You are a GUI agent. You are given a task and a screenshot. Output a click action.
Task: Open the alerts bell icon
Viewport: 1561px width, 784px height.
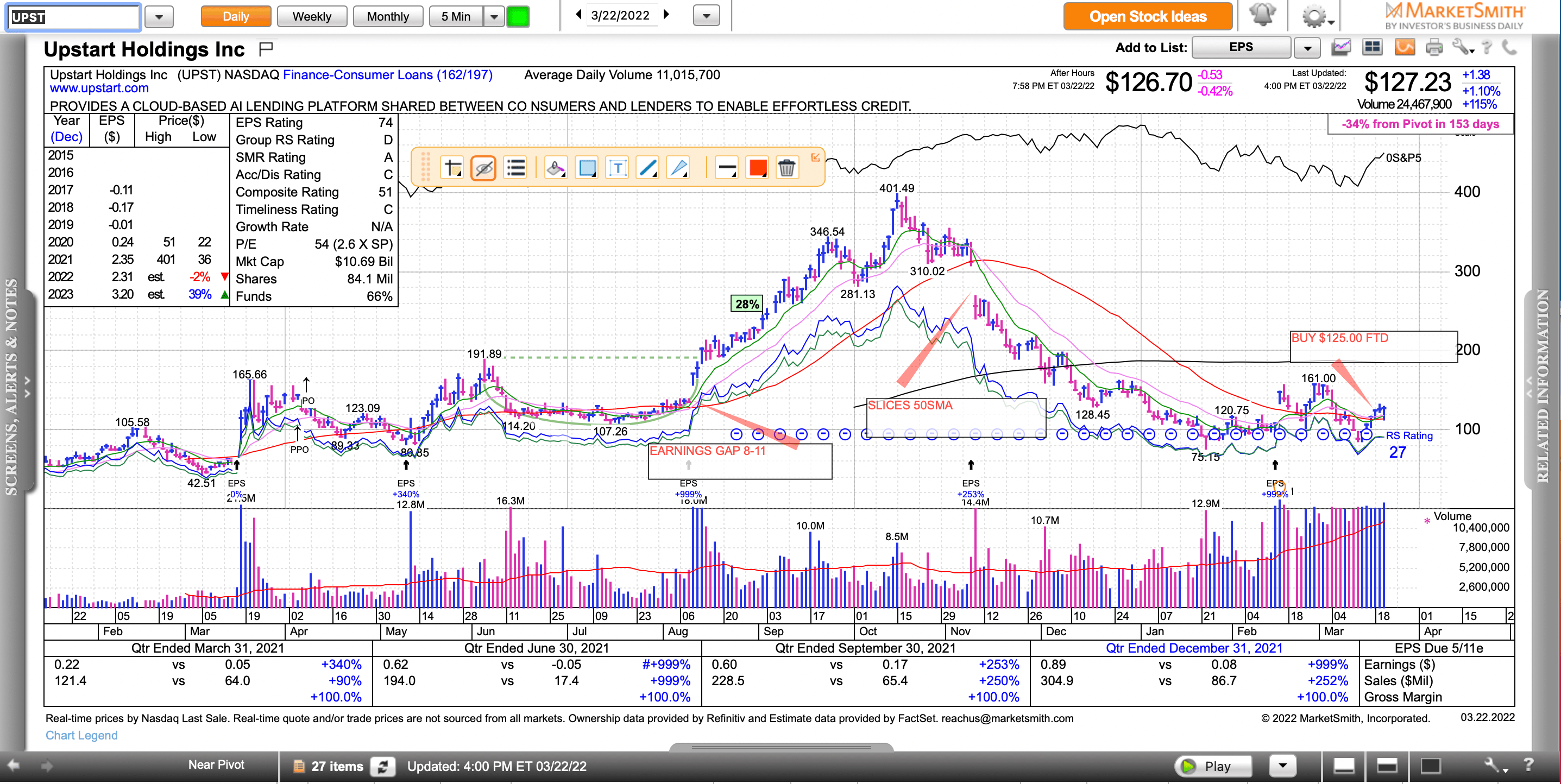click(1262, 16)
